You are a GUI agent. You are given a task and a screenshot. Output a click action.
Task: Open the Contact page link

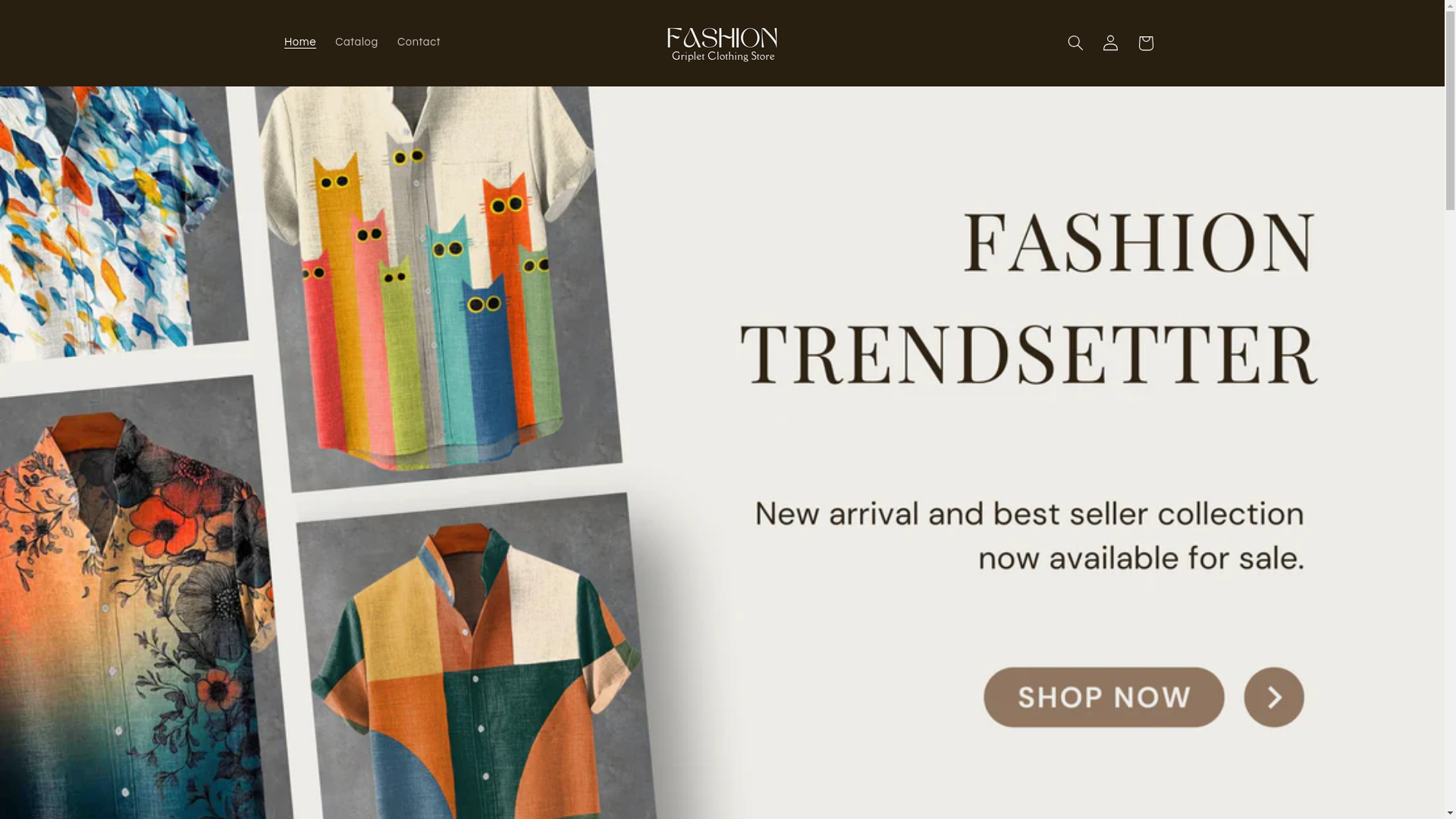pos(419,42)
